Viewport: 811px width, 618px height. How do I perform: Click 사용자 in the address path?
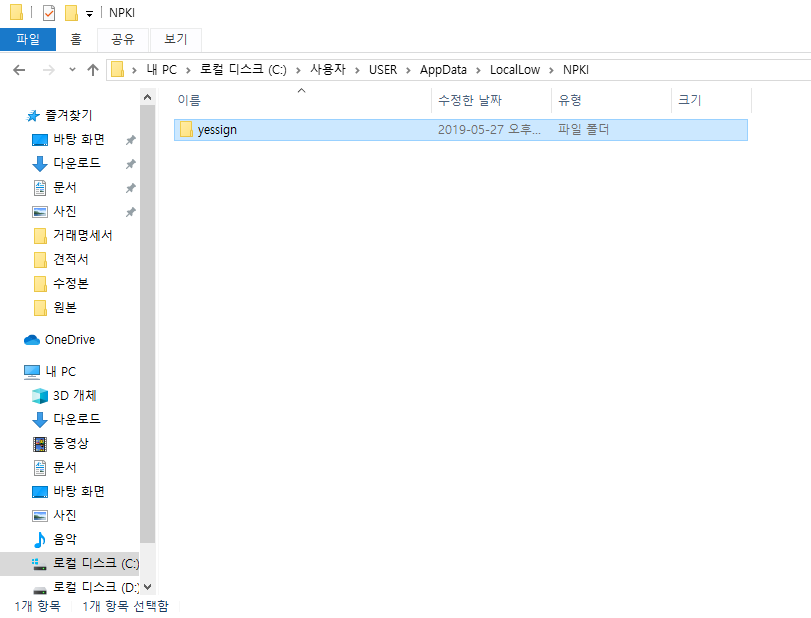[327, 70]
